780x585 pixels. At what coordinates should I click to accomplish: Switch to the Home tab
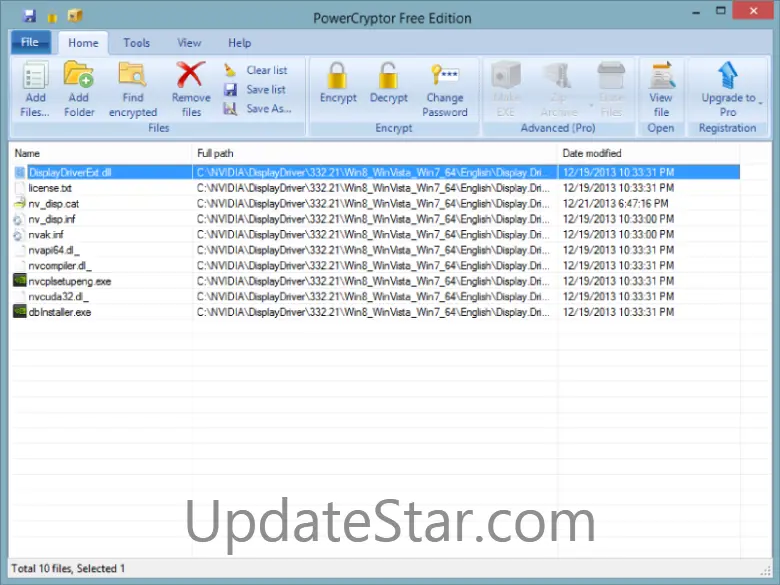(x=83, y=43)
